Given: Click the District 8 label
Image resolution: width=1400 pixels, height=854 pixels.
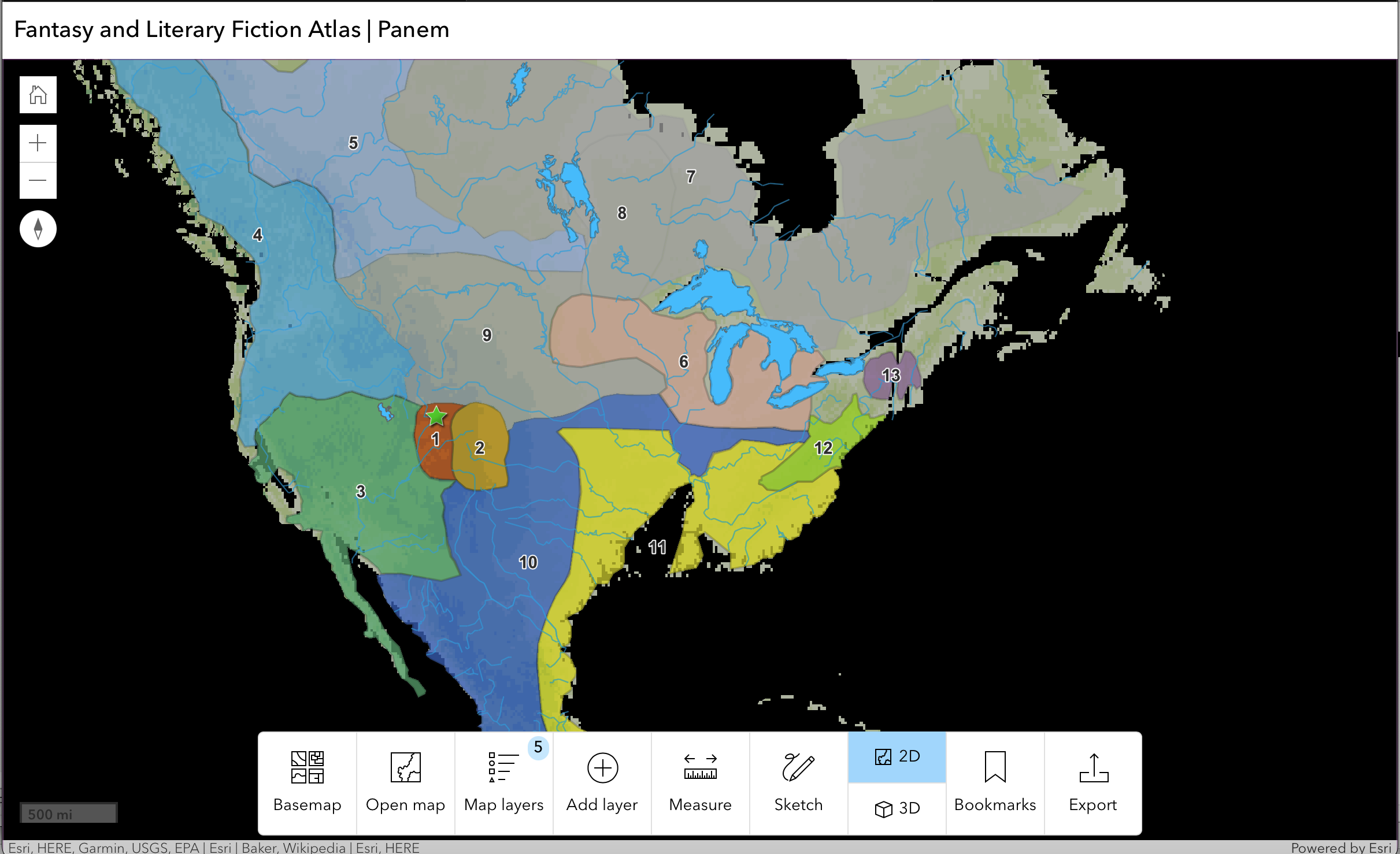Looking at the screenshot, I should coord(622,213).
